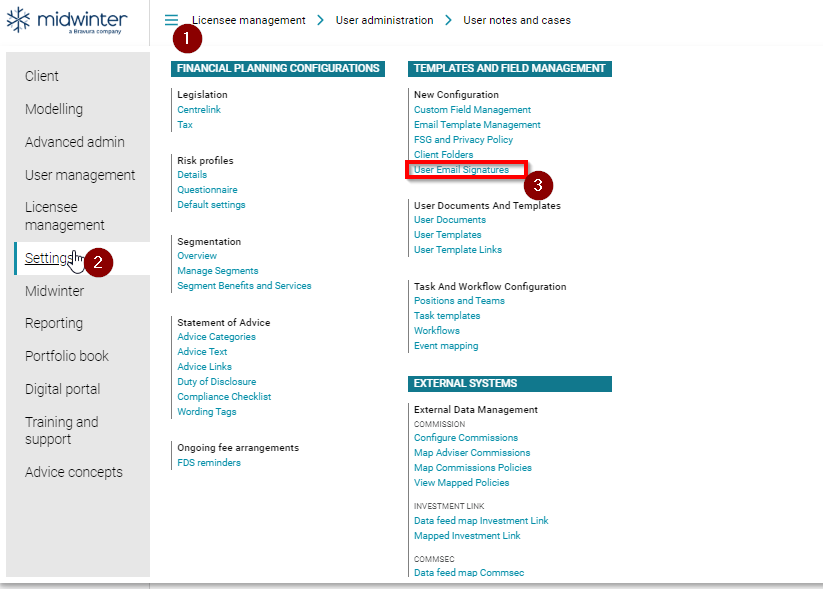Open Settings in the sidebar
823x589 pixels.
[48, 258]
